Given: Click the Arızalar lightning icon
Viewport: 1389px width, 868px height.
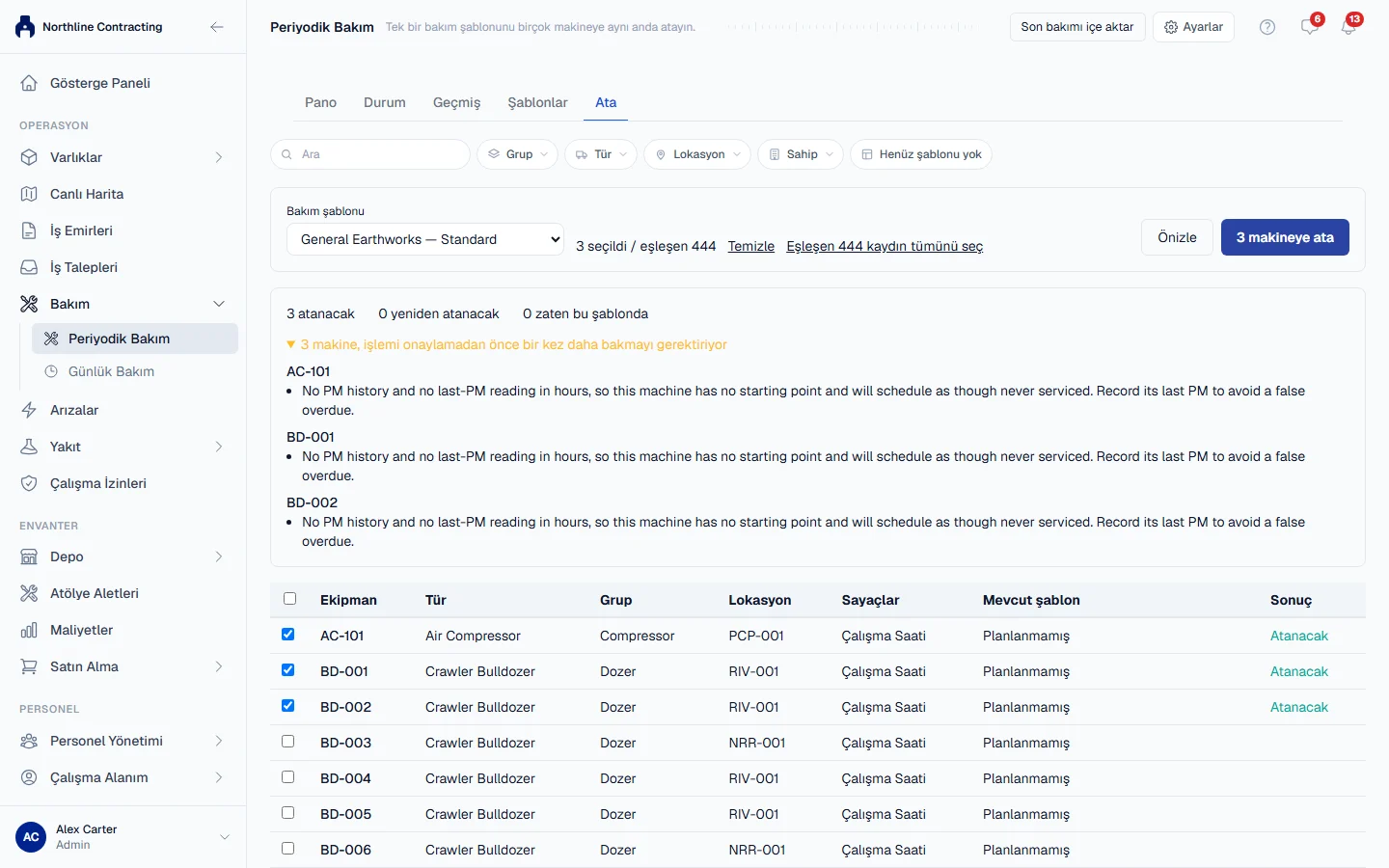Looking at the screenshot, I should [29, 410].
